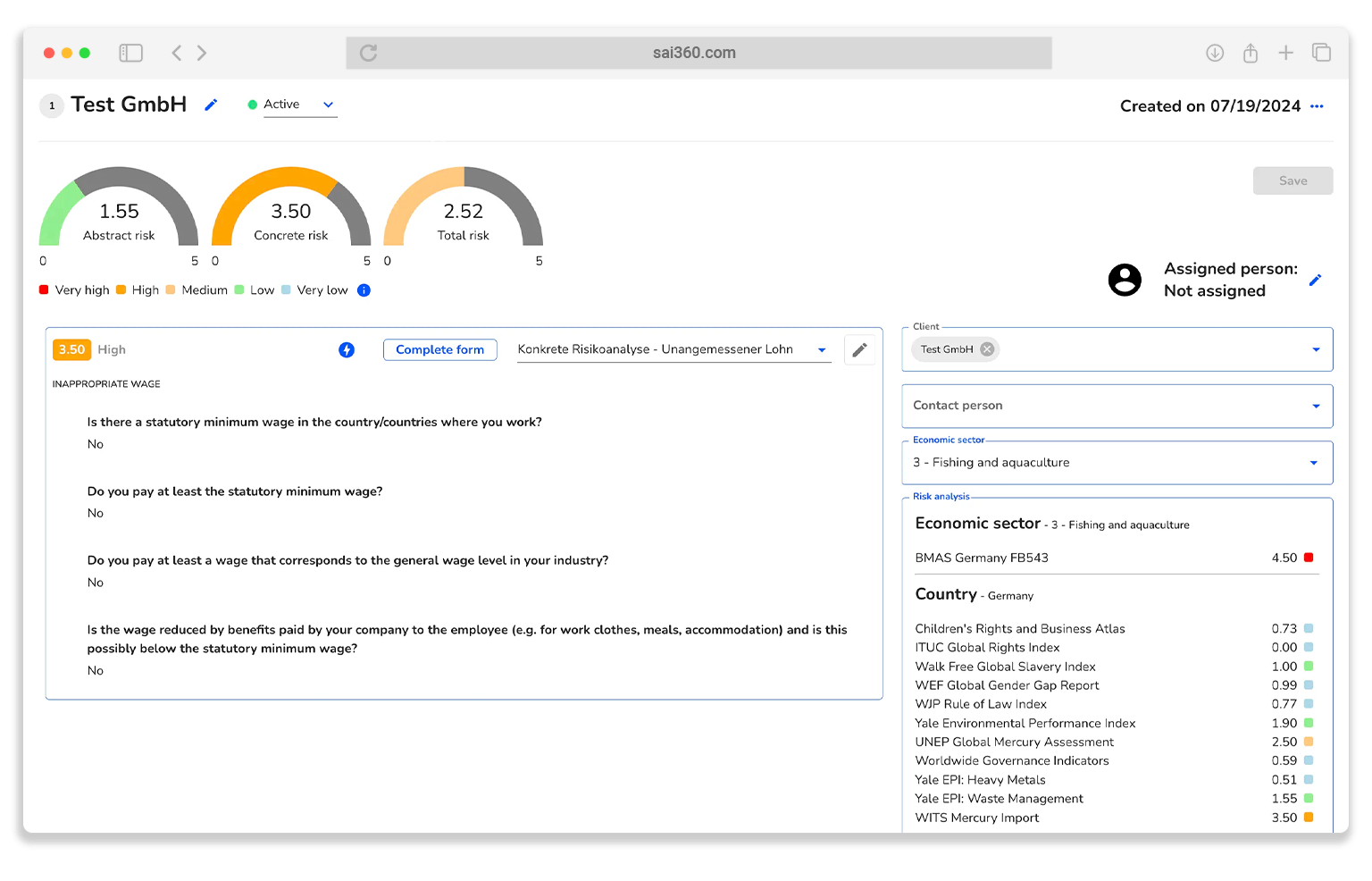Reload the page with refresh icon
The image size is (1372, 881).
tap(368, 53)
